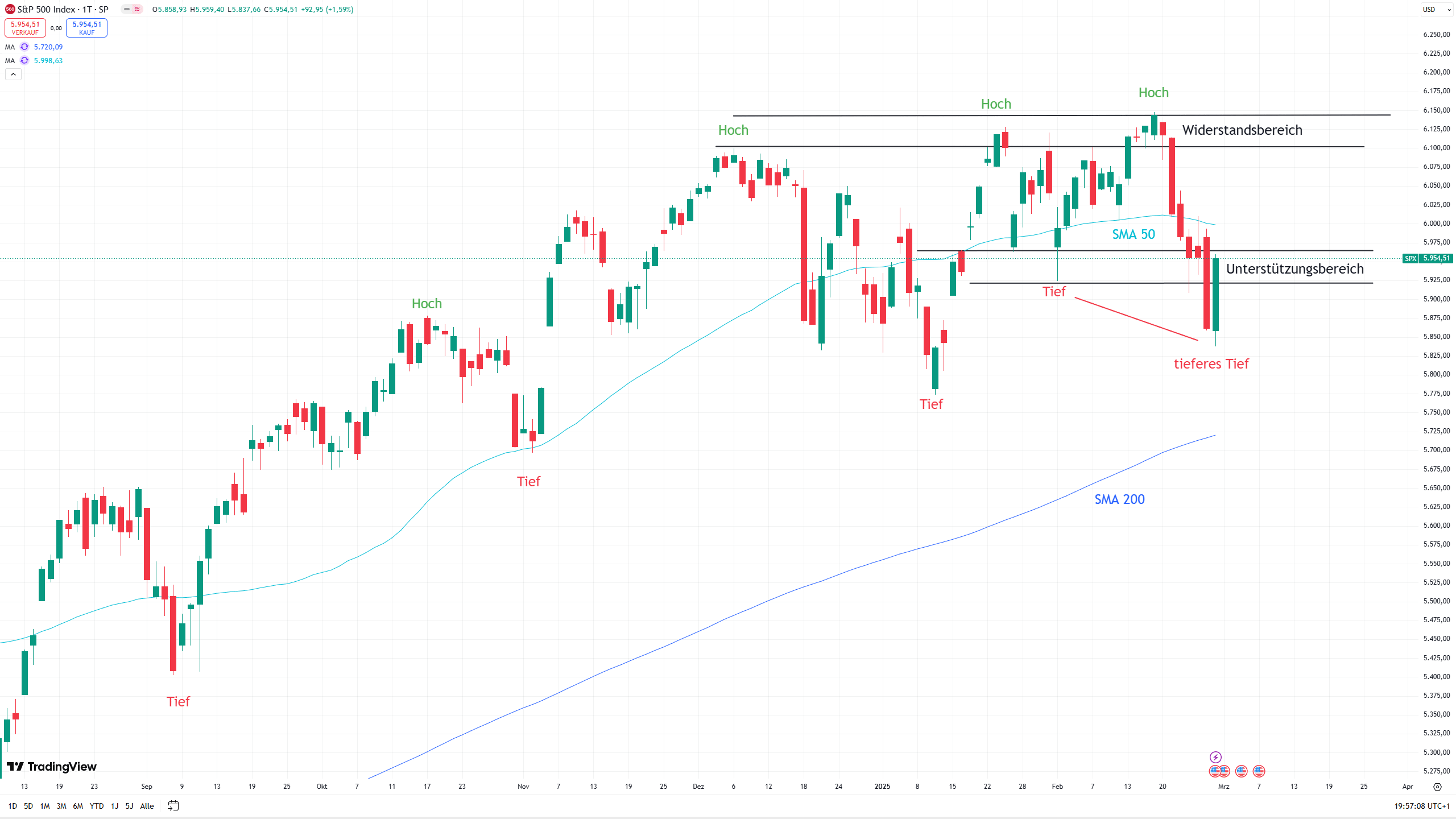Open the go-to-date calendar icon
Screen dimensions: 1456x819
[173, 805]
